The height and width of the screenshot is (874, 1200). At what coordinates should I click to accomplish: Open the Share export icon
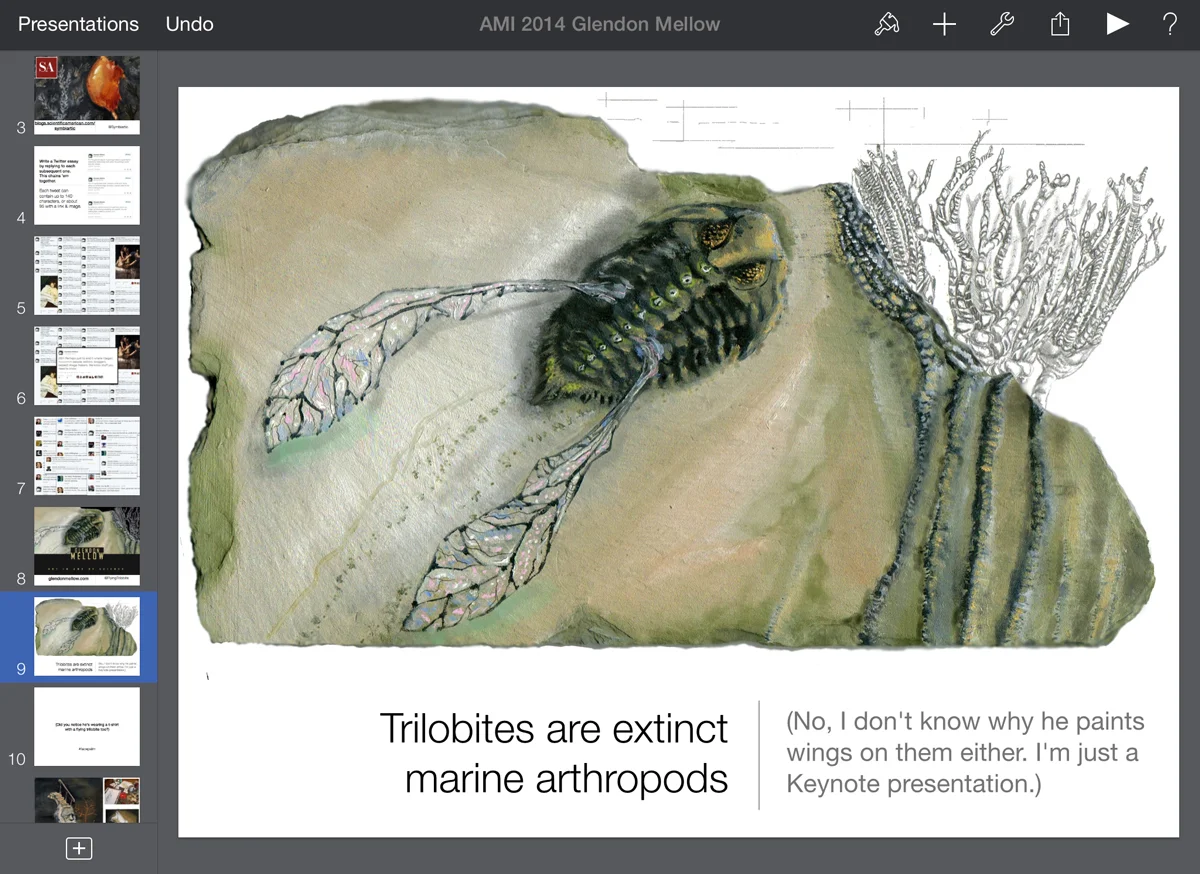pos(1060,24)
